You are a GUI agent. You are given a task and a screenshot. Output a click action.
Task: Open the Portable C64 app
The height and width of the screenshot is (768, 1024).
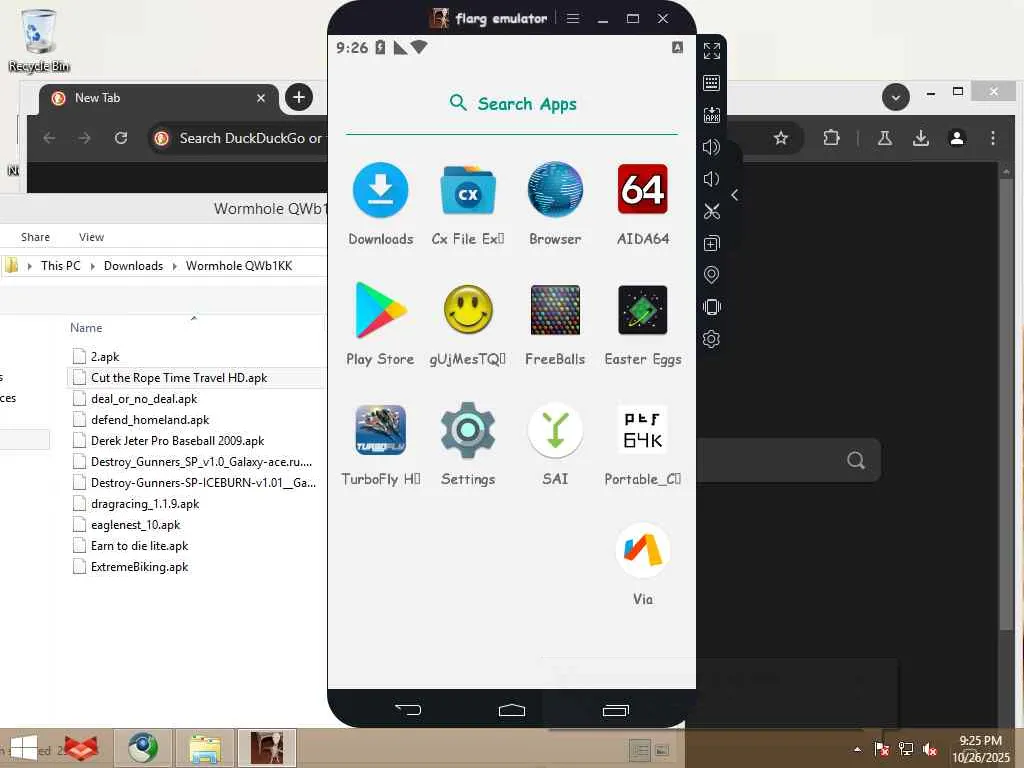[643, 430]
